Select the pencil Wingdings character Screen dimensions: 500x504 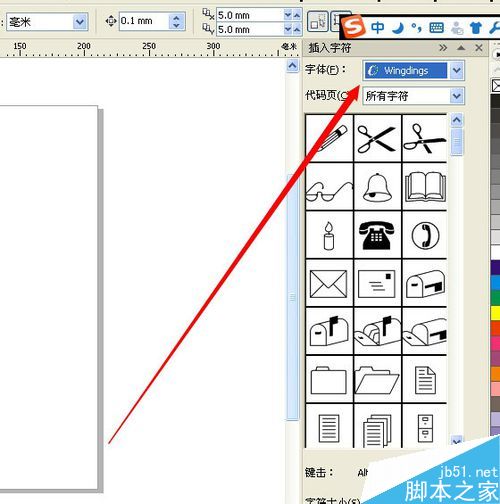(329, 138)
